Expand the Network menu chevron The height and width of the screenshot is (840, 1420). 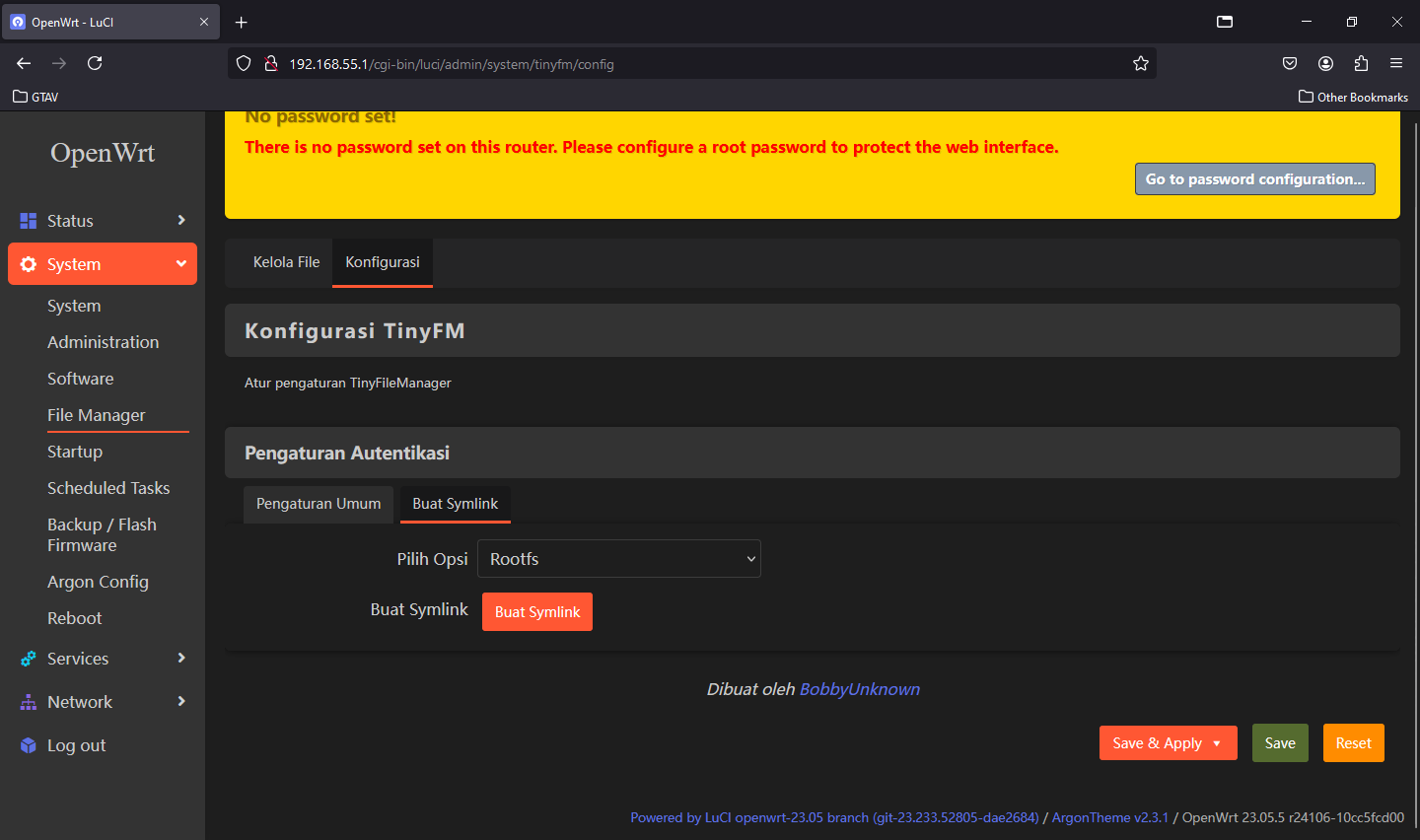tap(181, 701)
